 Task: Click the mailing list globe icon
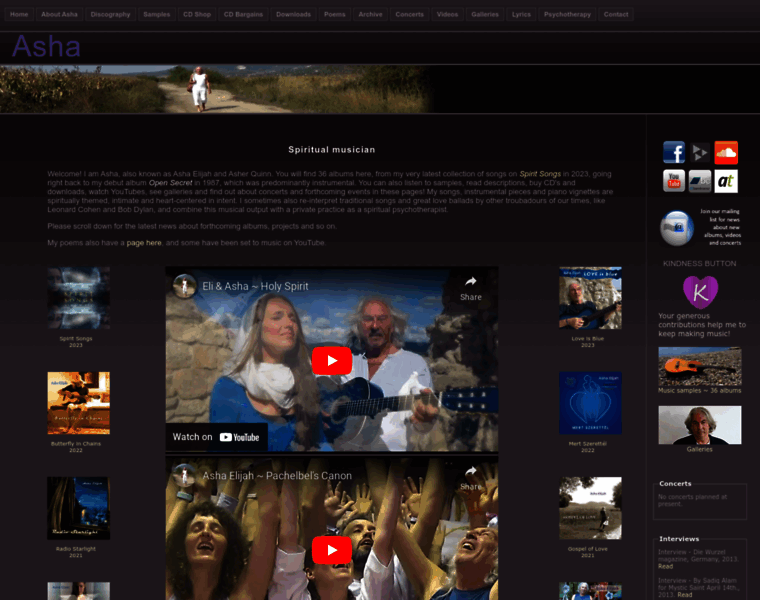tap(677, 228)
